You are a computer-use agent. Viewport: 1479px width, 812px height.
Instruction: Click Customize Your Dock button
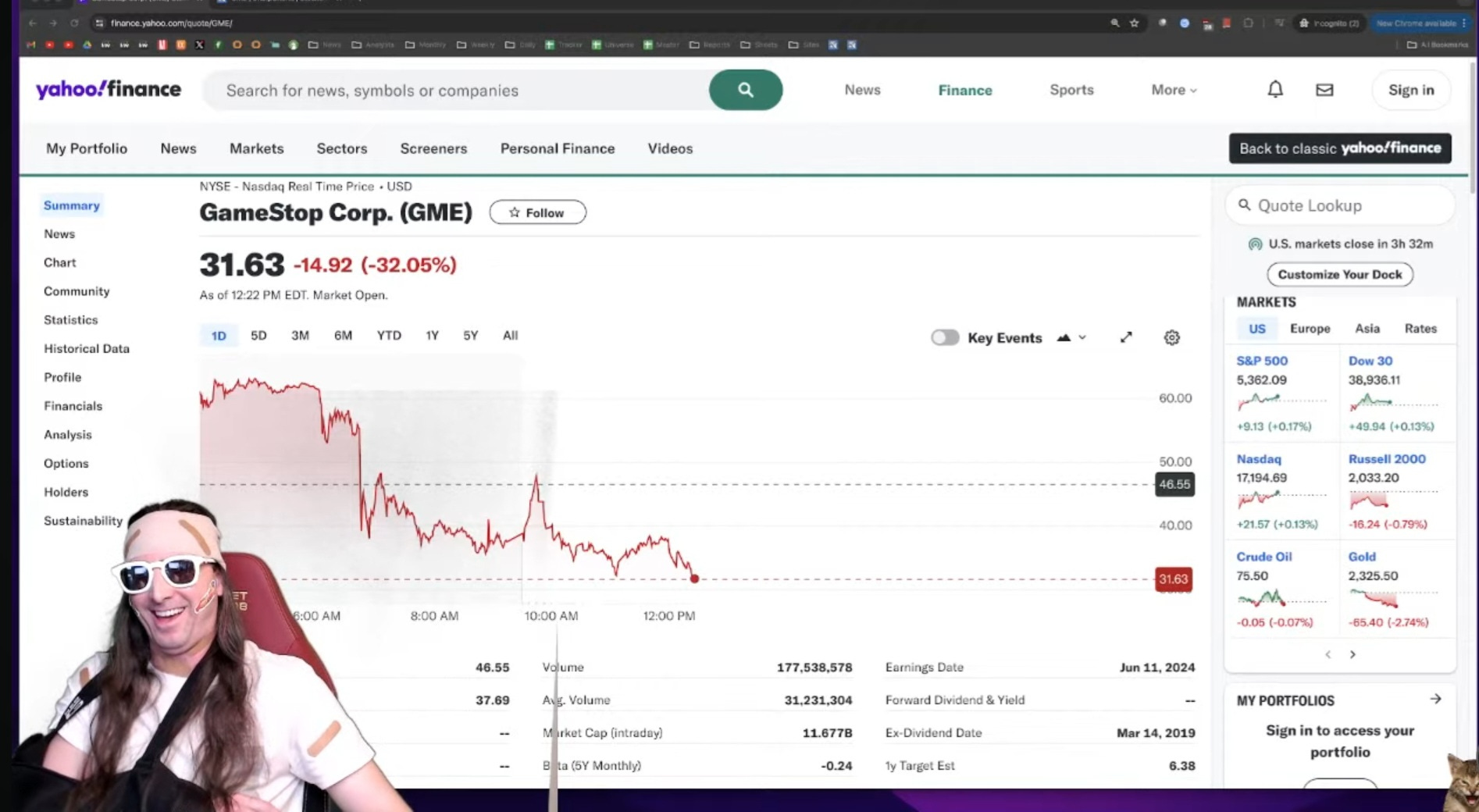(x=1340, y=274)
